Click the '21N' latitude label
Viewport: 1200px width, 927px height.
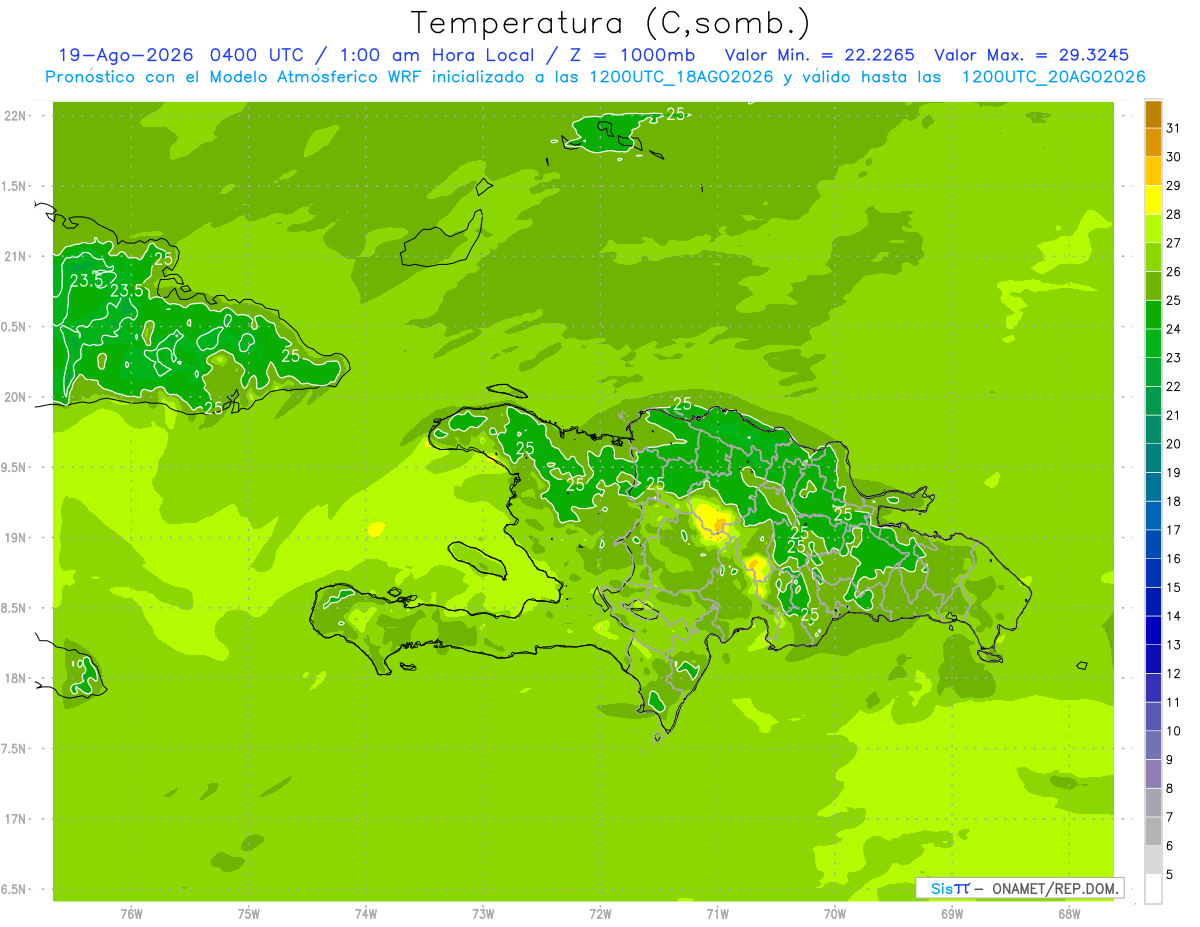coord(15,257)
